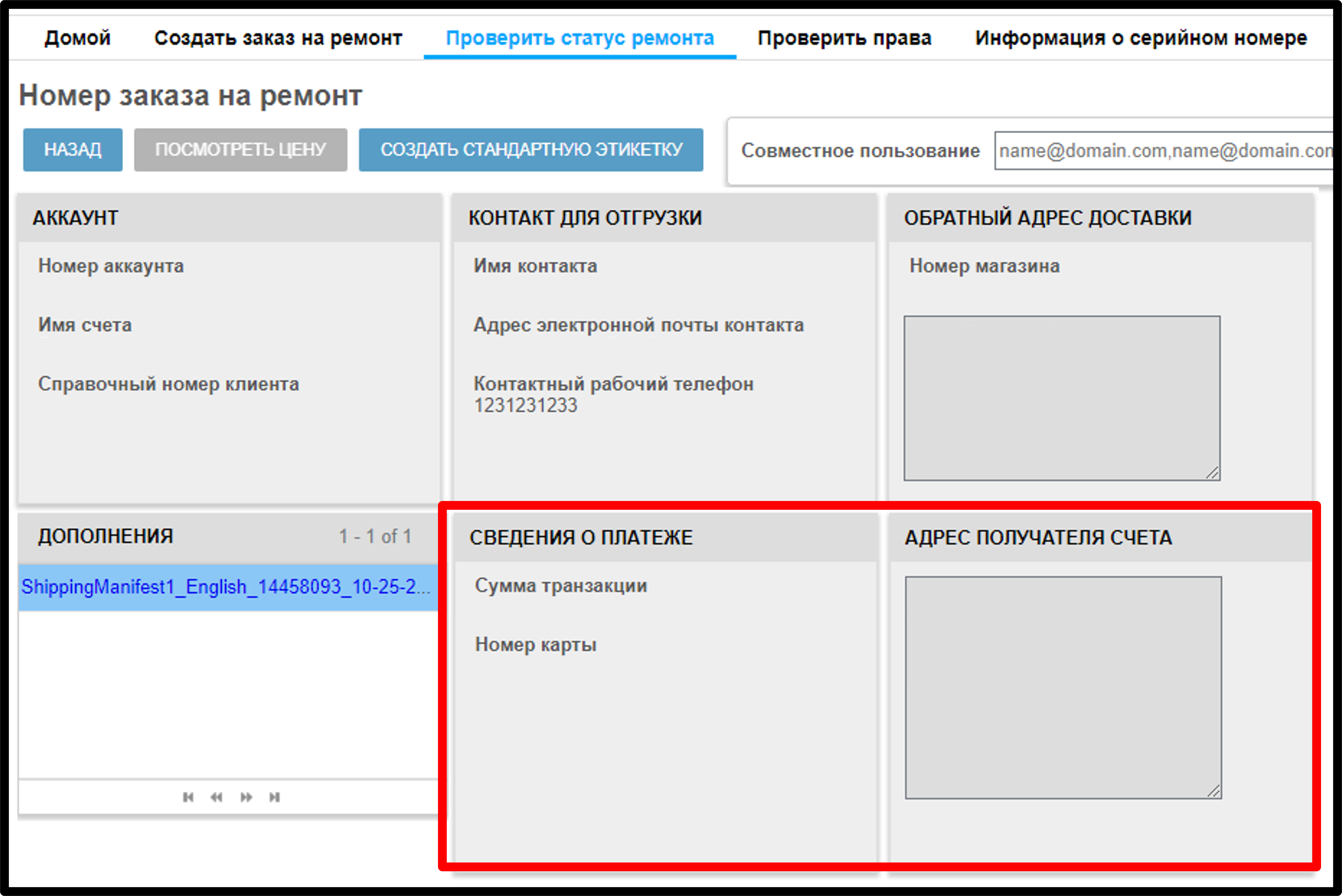
Task: Open ShippingManifest1_English attachment link
Action: pyautogui.click(x=226, y=587)
